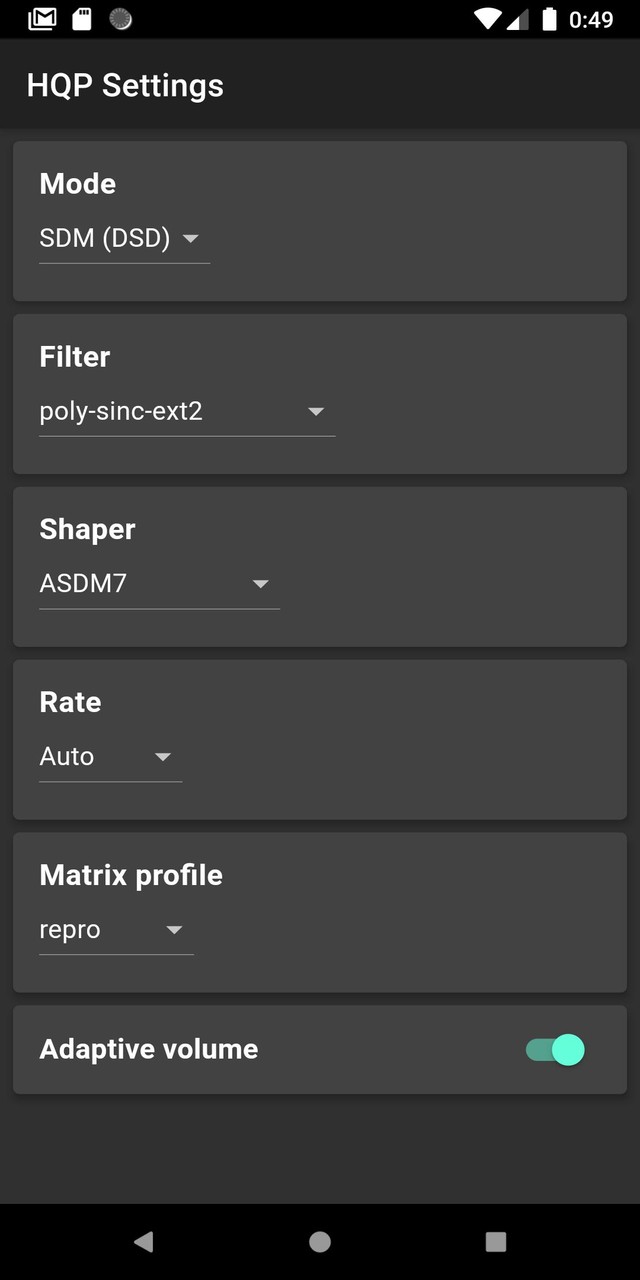Open the Matrix profile dropdown showing repro
Image resolution: width=640 pixels, height=1280 pixels.
click(116, 930)
